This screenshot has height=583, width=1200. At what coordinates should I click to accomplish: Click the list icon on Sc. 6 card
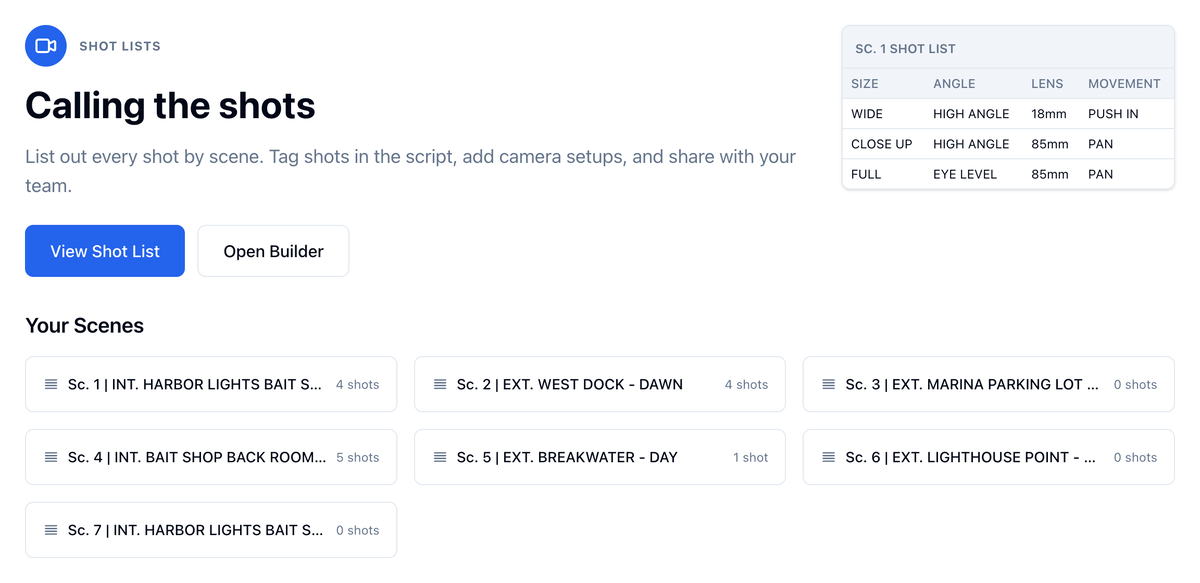click(x=828, y=457)
